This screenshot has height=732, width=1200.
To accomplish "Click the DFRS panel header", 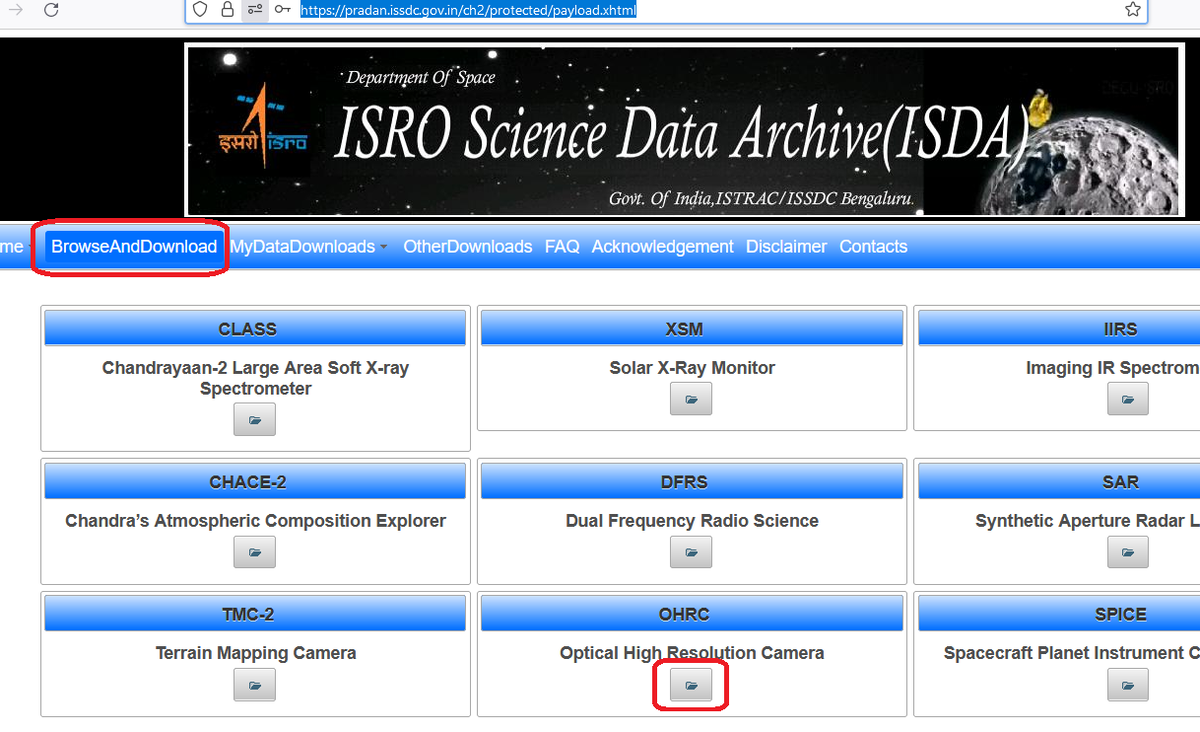I will [692, 481].
